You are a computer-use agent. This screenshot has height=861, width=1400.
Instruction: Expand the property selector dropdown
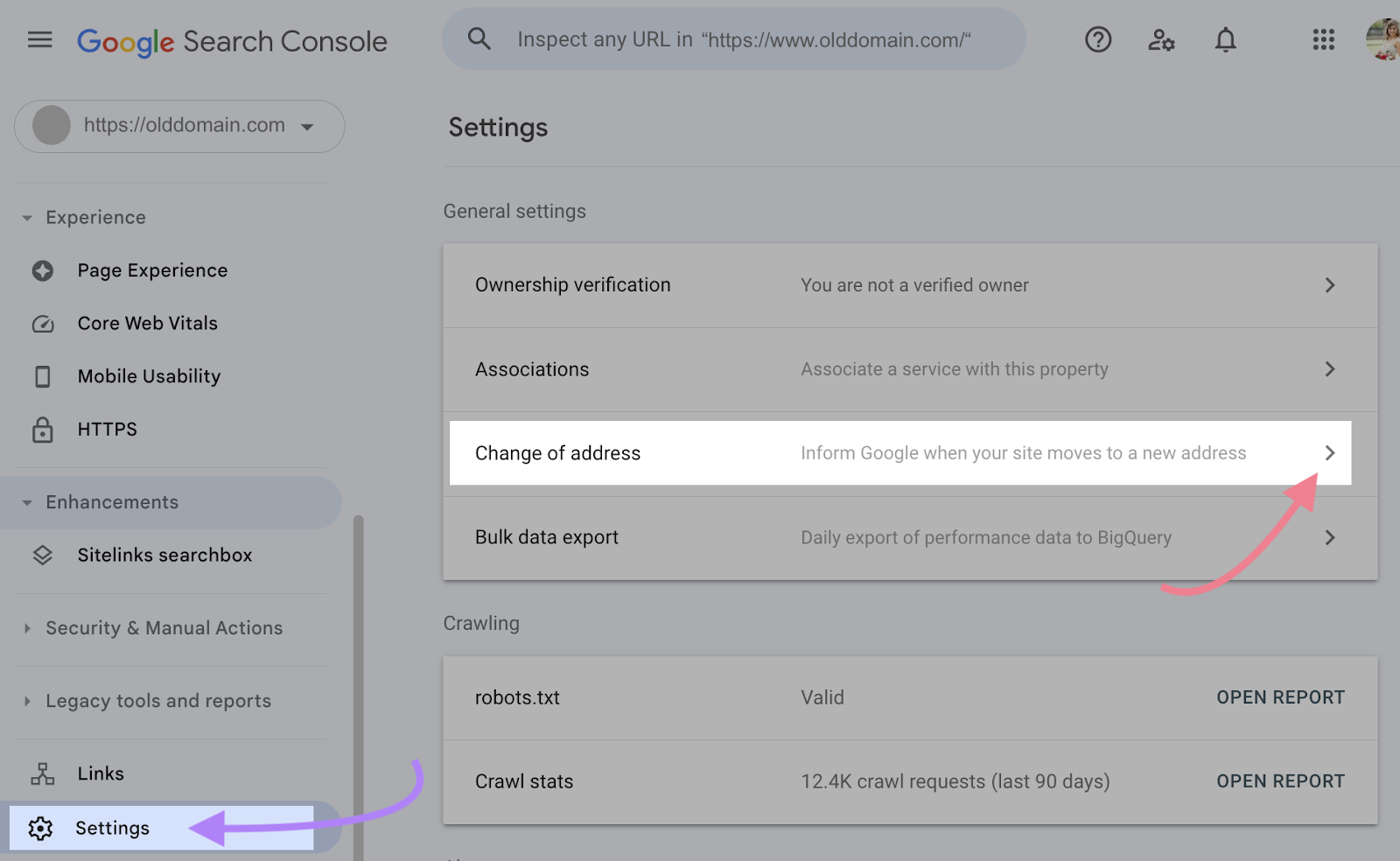pyautogui.click(x=306, y=126)
